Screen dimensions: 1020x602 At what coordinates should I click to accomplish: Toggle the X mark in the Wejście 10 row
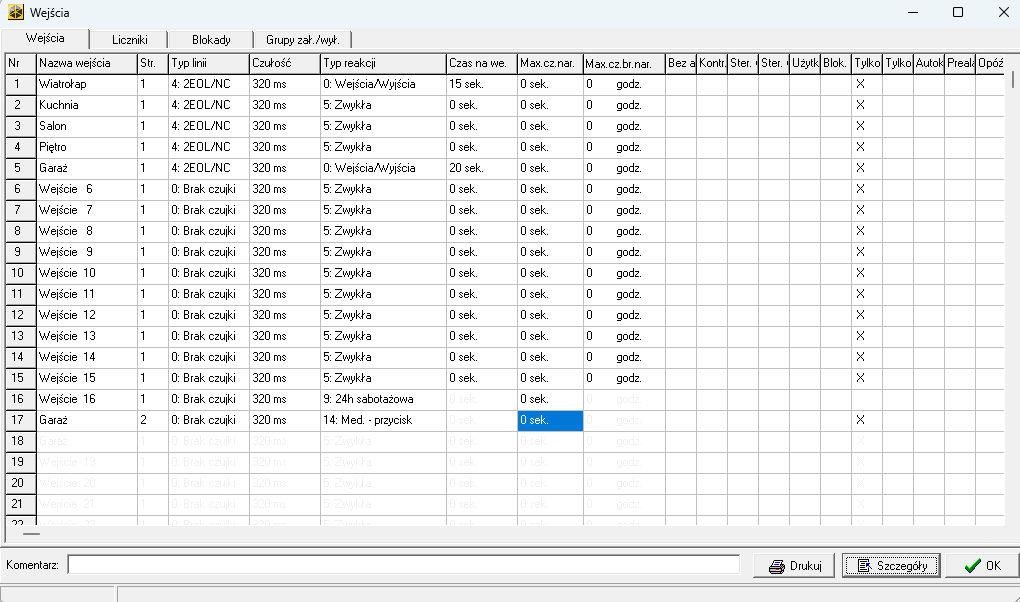point(860,273)
